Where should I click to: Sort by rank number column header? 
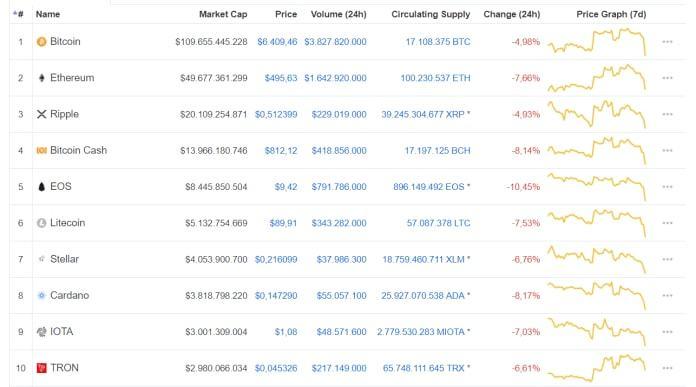18,14
